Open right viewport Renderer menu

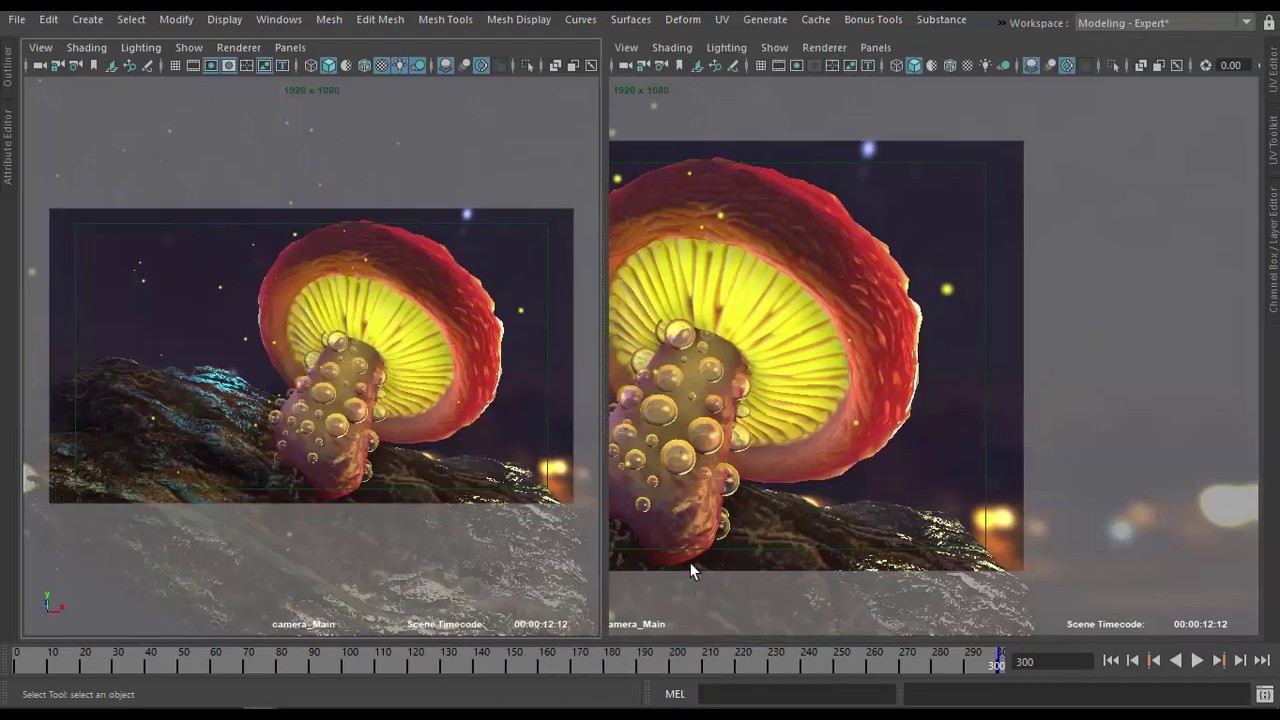824,47
